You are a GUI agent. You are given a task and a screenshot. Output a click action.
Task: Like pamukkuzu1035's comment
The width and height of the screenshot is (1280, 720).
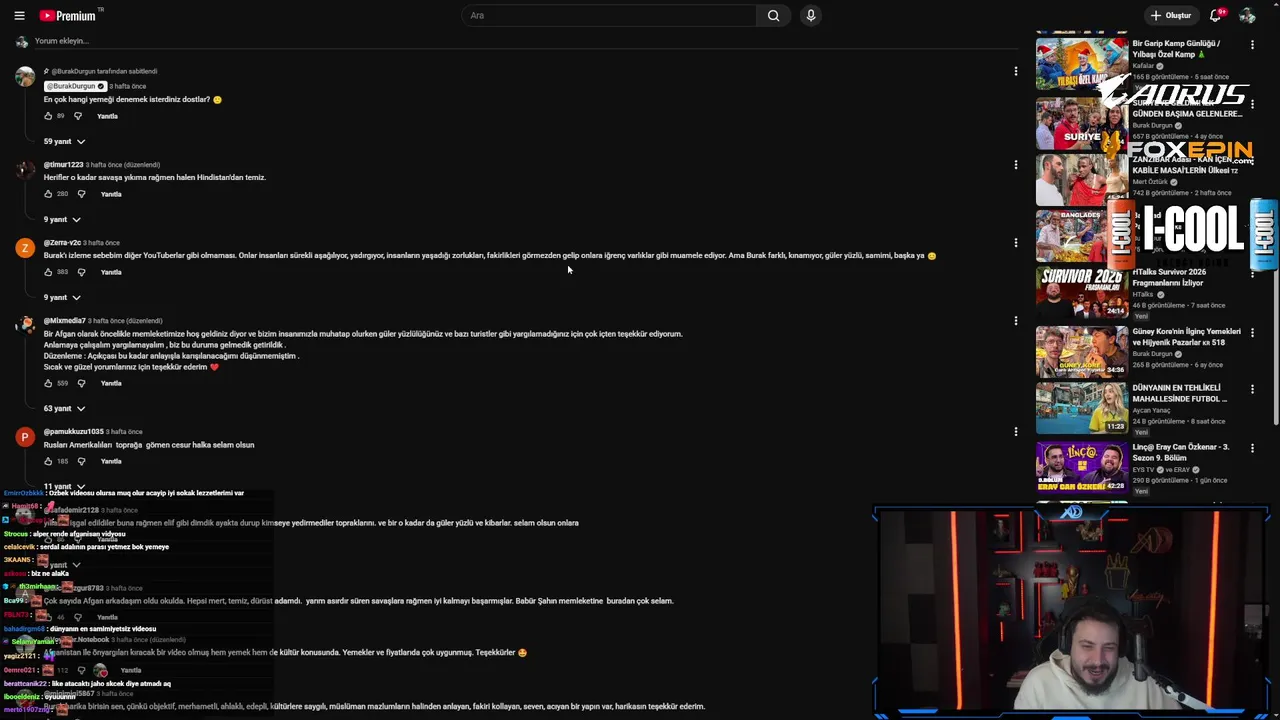(48, 461)
